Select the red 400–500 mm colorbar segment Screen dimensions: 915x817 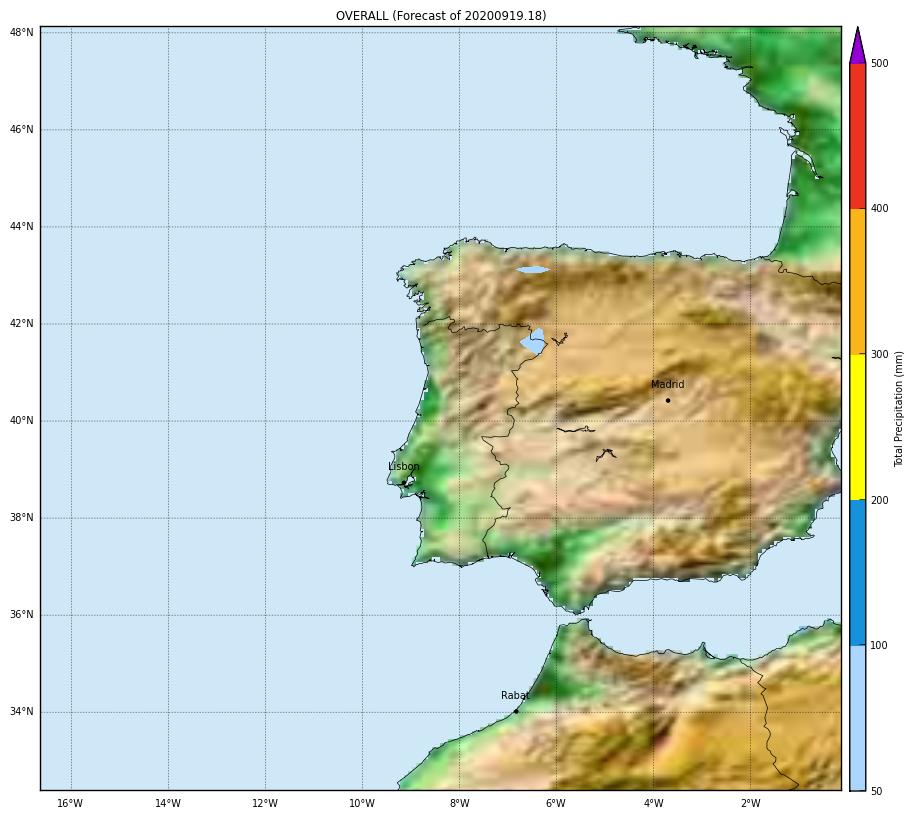[857, 136]
